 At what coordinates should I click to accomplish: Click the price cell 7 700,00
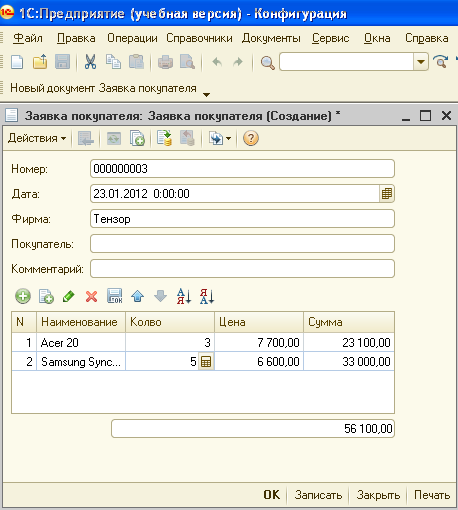point(259,342)
